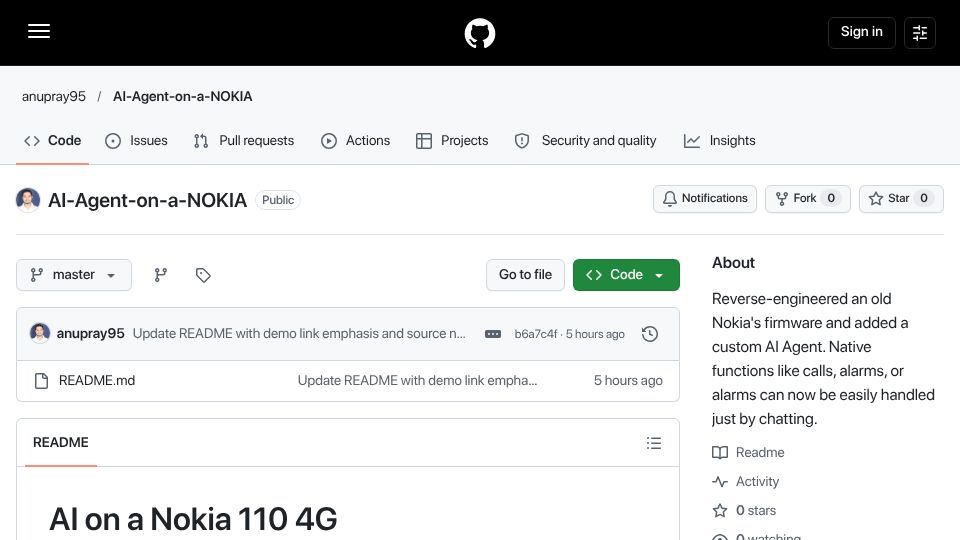Click the "5 hours ago" timestamp in README.md row
Image resolution: width=960 pixels, height=540 pixels.
[x=628, y=380]
